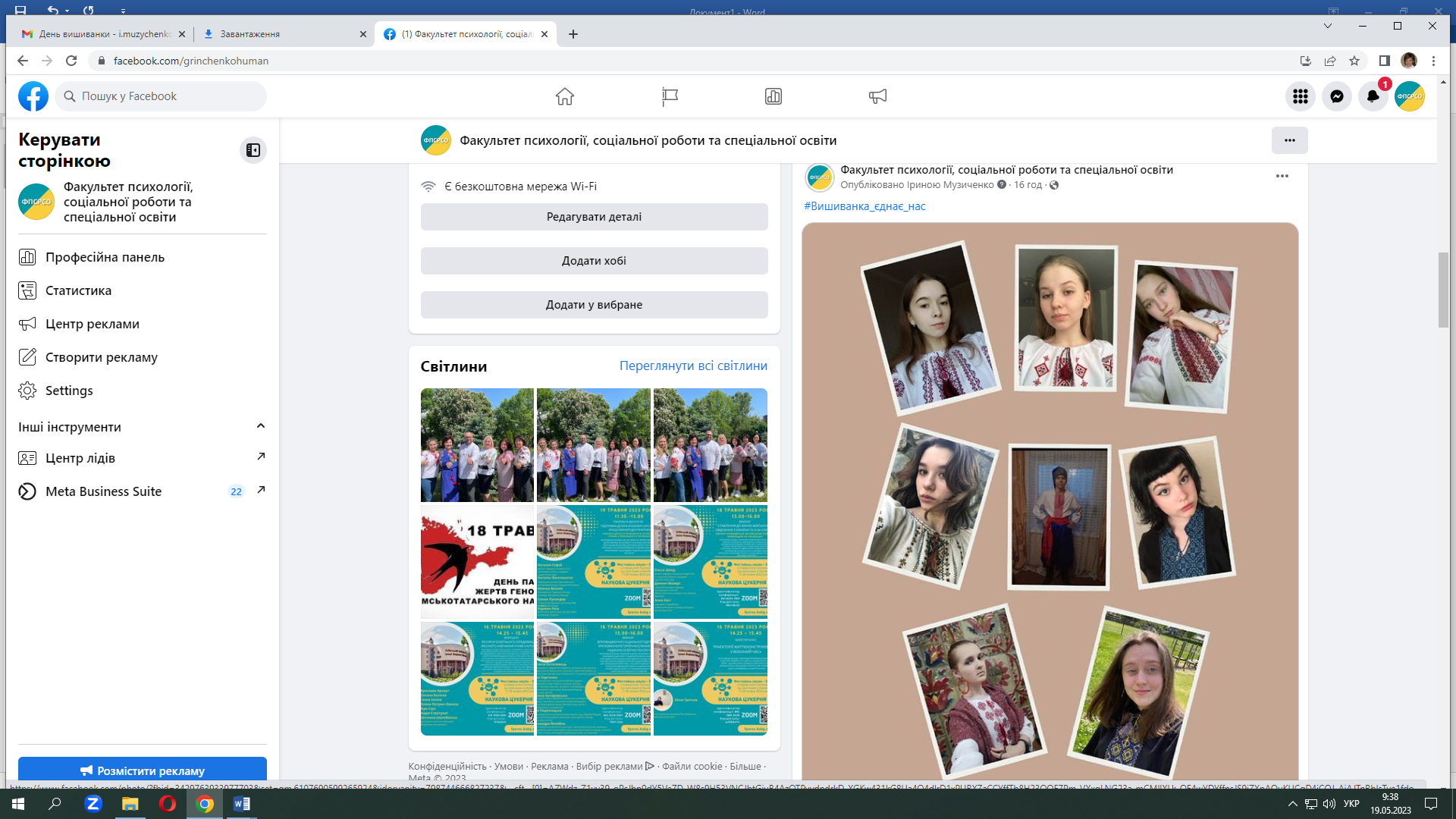Screen dimensions: 1456x819
Task: Collapse the Інші інструменти section
Action: click(x=261, y=426)
